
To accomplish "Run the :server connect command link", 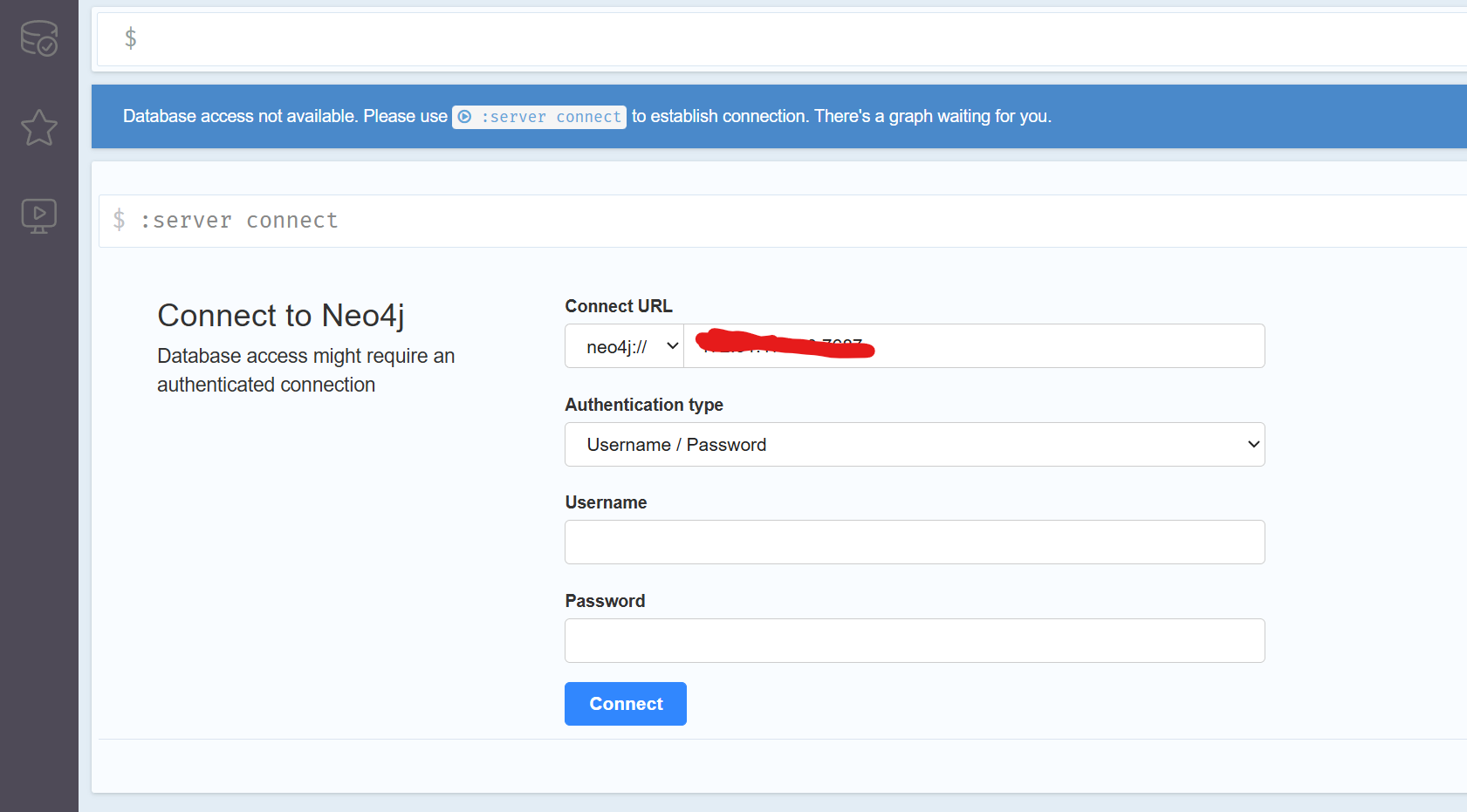I will [x=539, y=117].
